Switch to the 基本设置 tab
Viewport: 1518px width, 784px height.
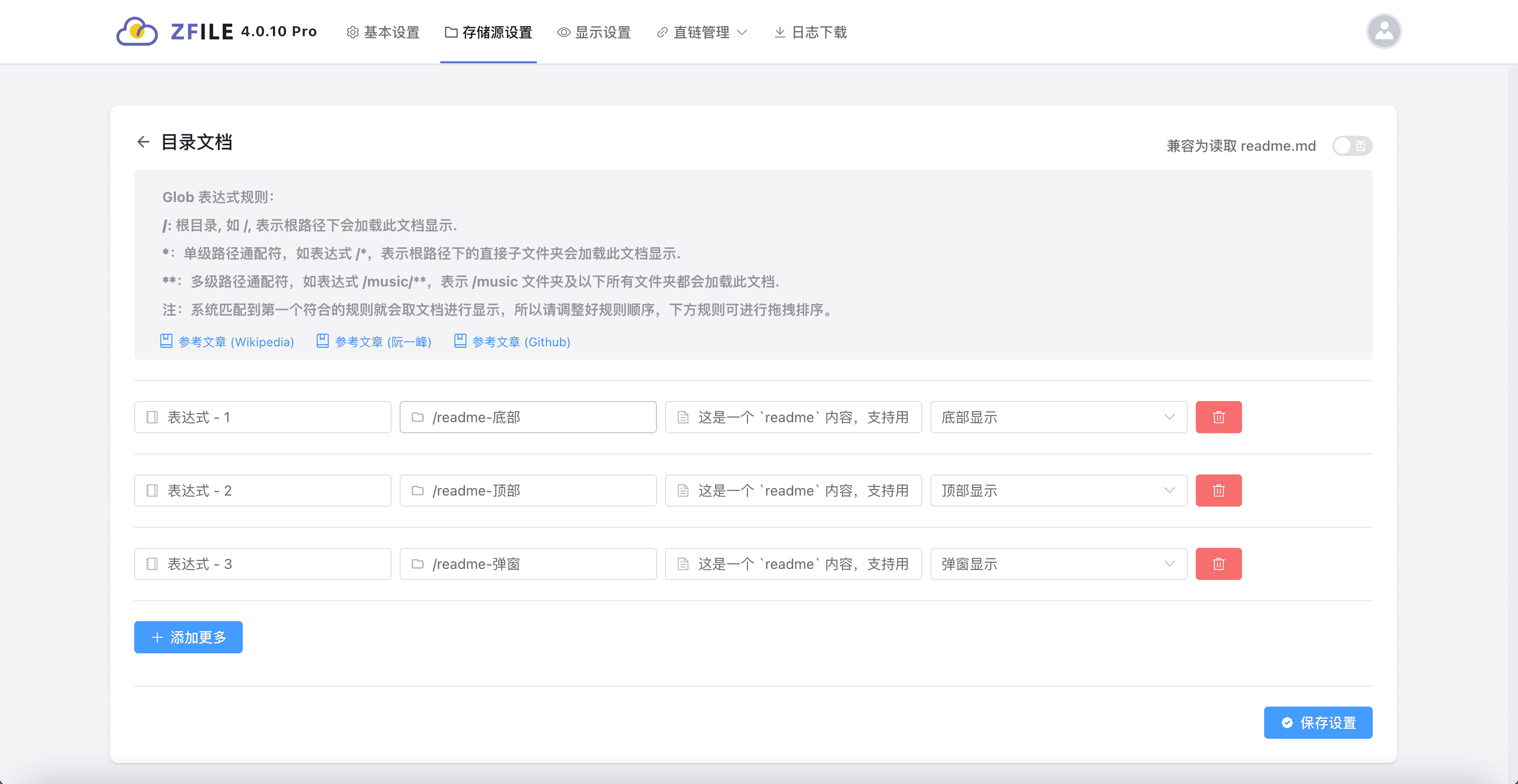[383, 32]
